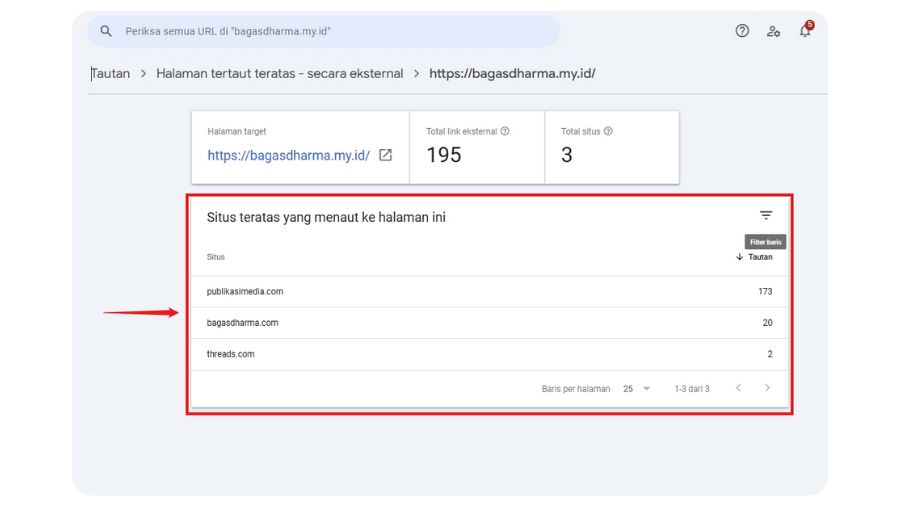Show info for Total situs
900x506 pixels.
[608, 131]
